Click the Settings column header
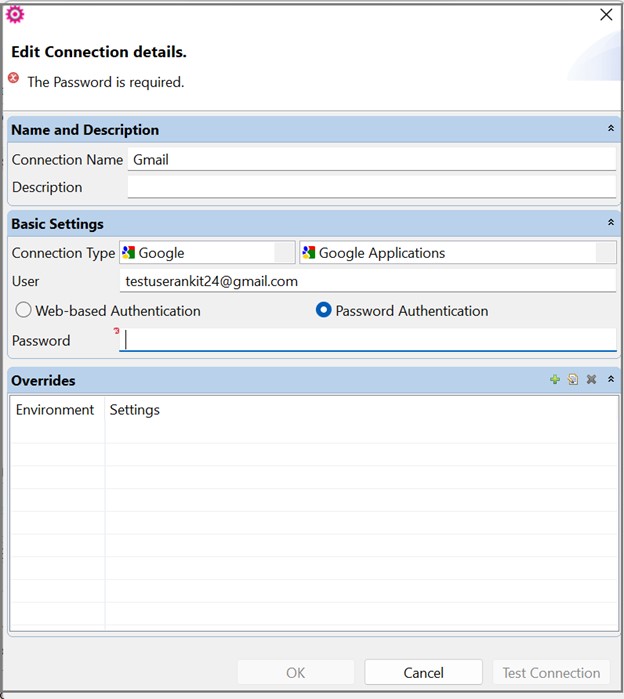Screen dimensions: 624x699 (135, 410)
